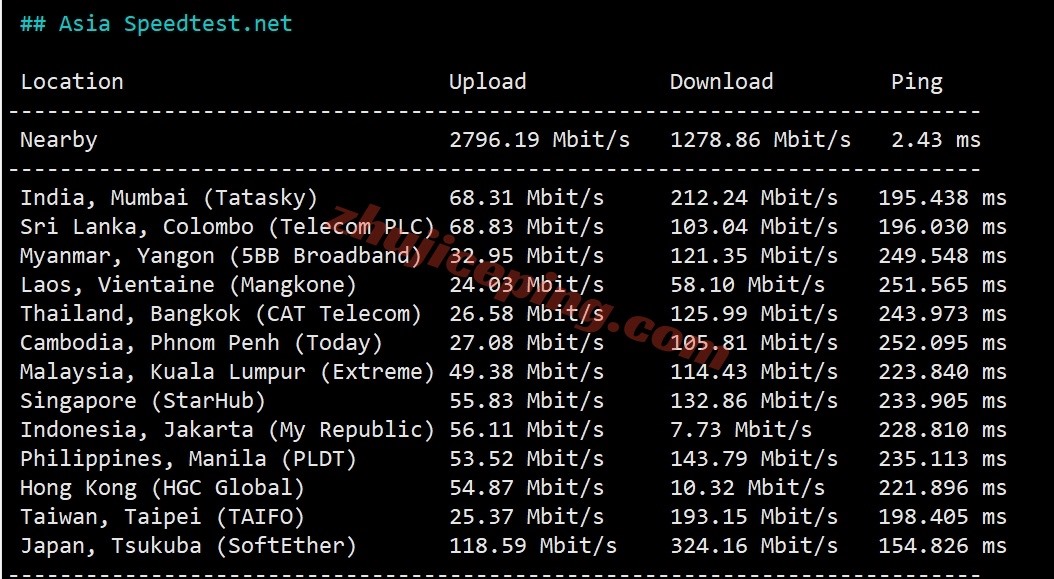Click the Nearby 2796.19 Mbit/s upload value

[539, 140]
